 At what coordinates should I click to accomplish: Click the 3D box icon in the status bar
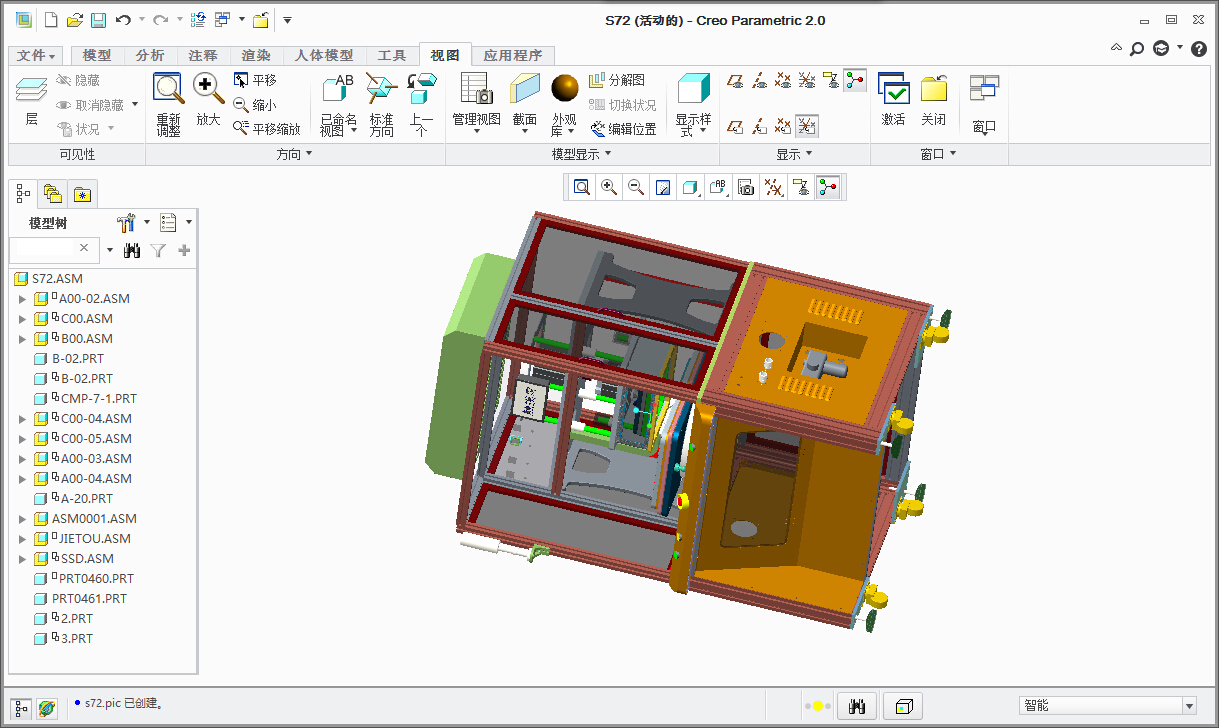click(x=903, y=706)
